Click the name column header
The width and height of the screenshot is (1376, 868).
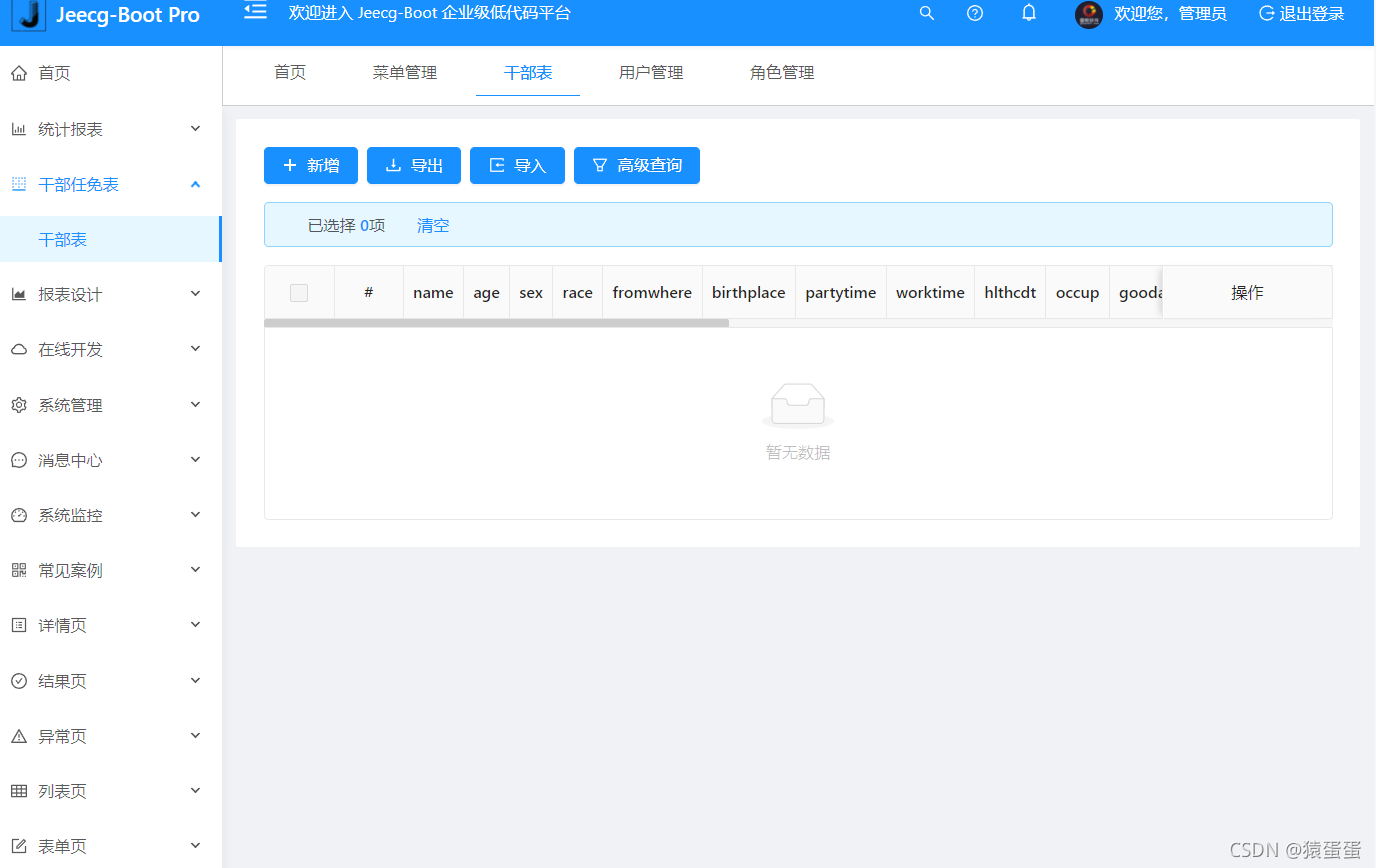433,293
